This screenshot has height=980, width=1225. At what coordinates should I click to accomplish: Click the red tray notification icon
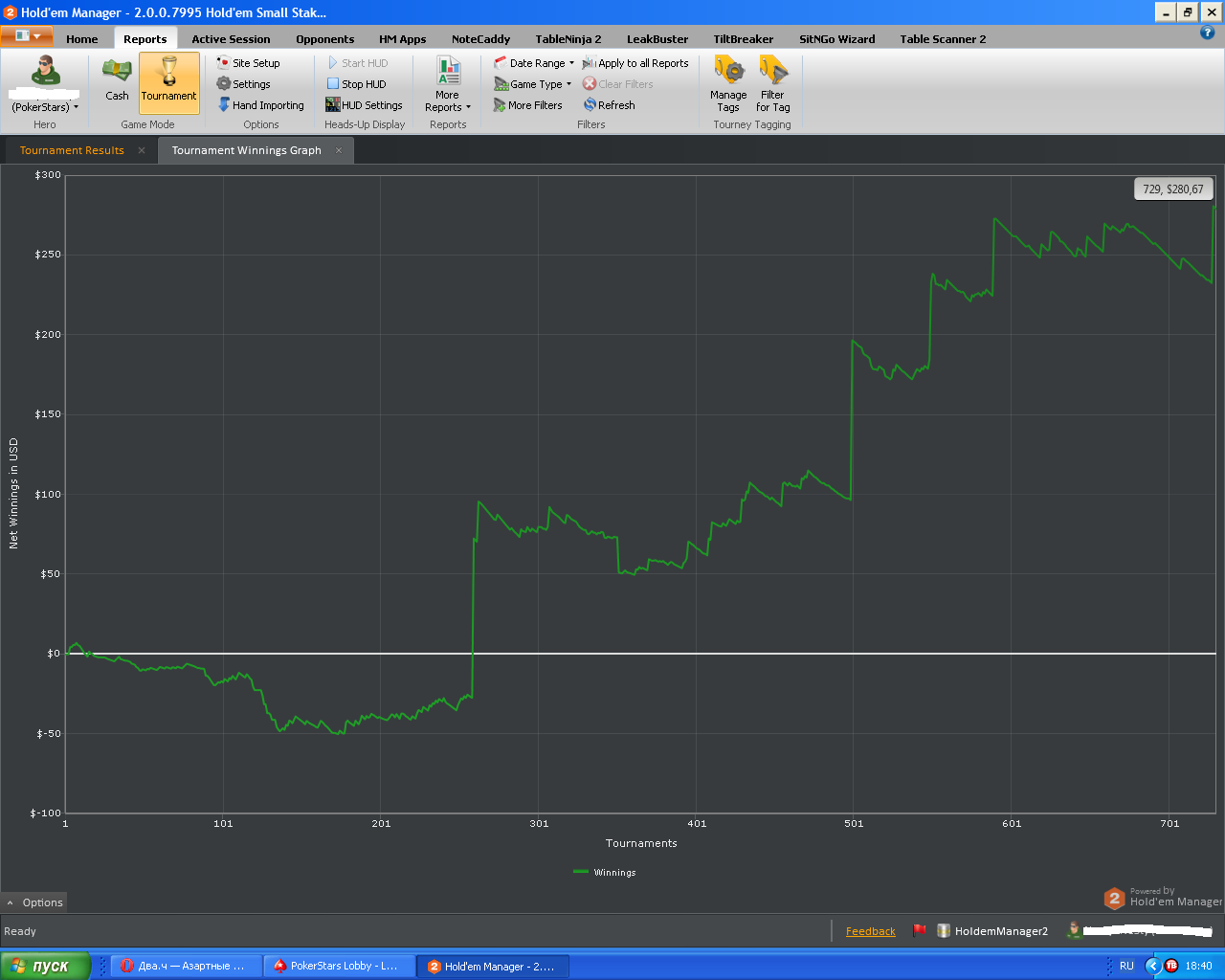pyautogui.click(x=1171, y=966)
